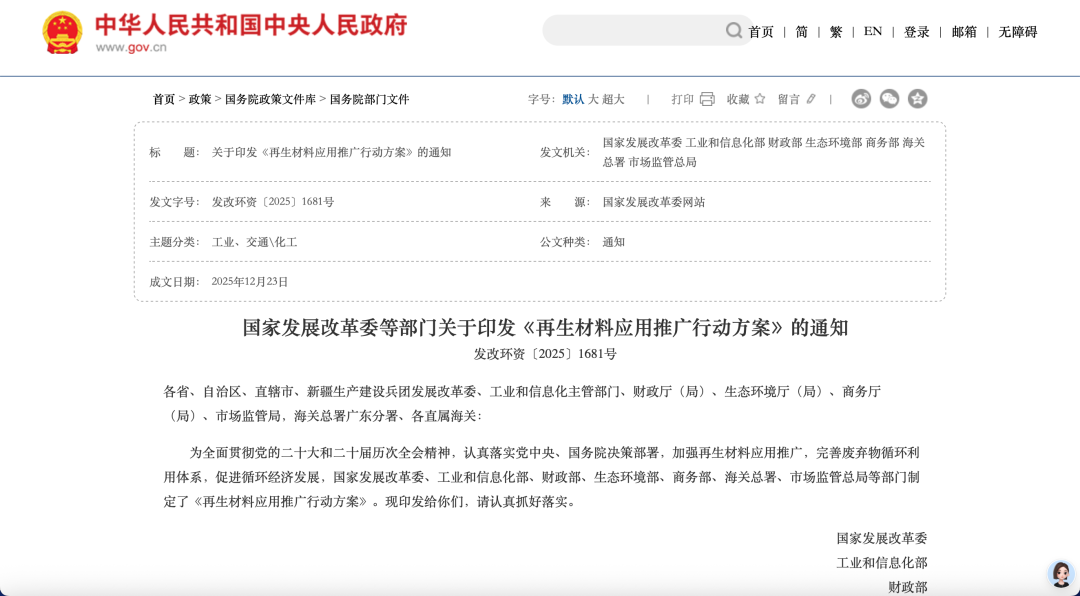Switch to EN English version

point(873,31)
